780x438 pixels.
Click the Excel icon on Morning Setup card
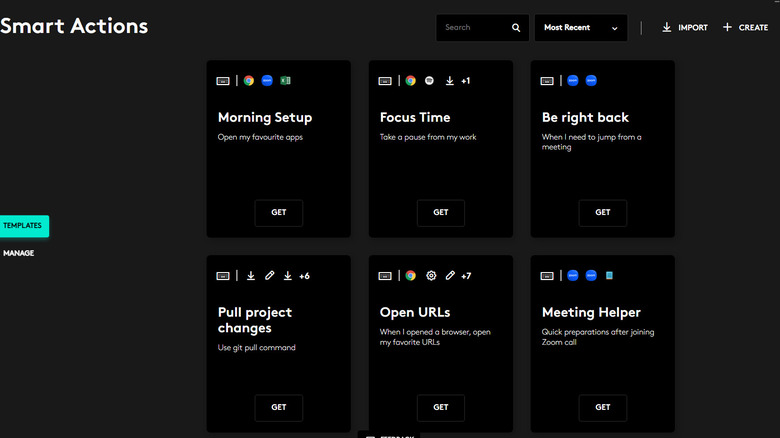coord(285,80)
